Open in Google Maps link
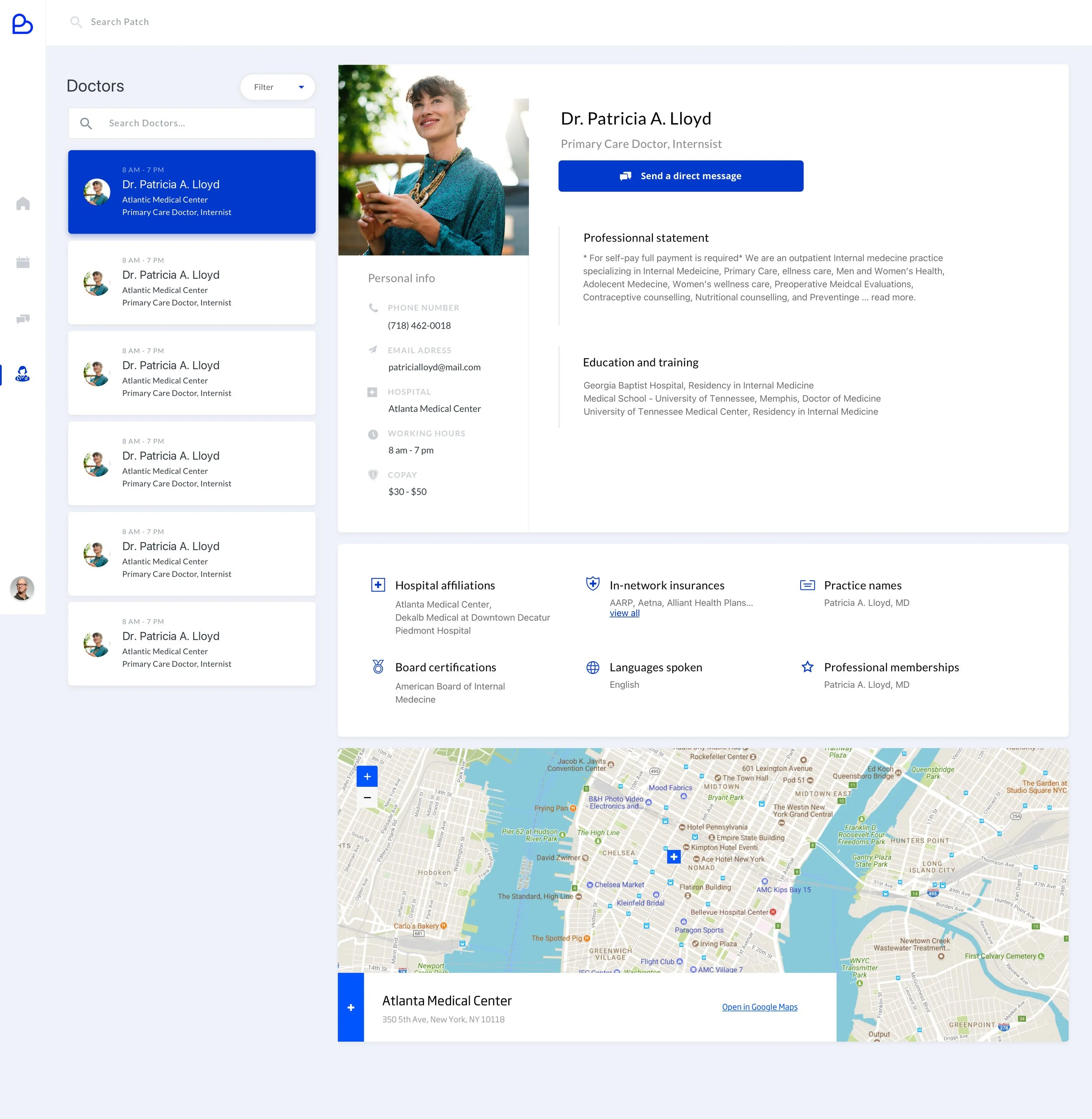Screen dimensions: 1092x1119 759,1007
